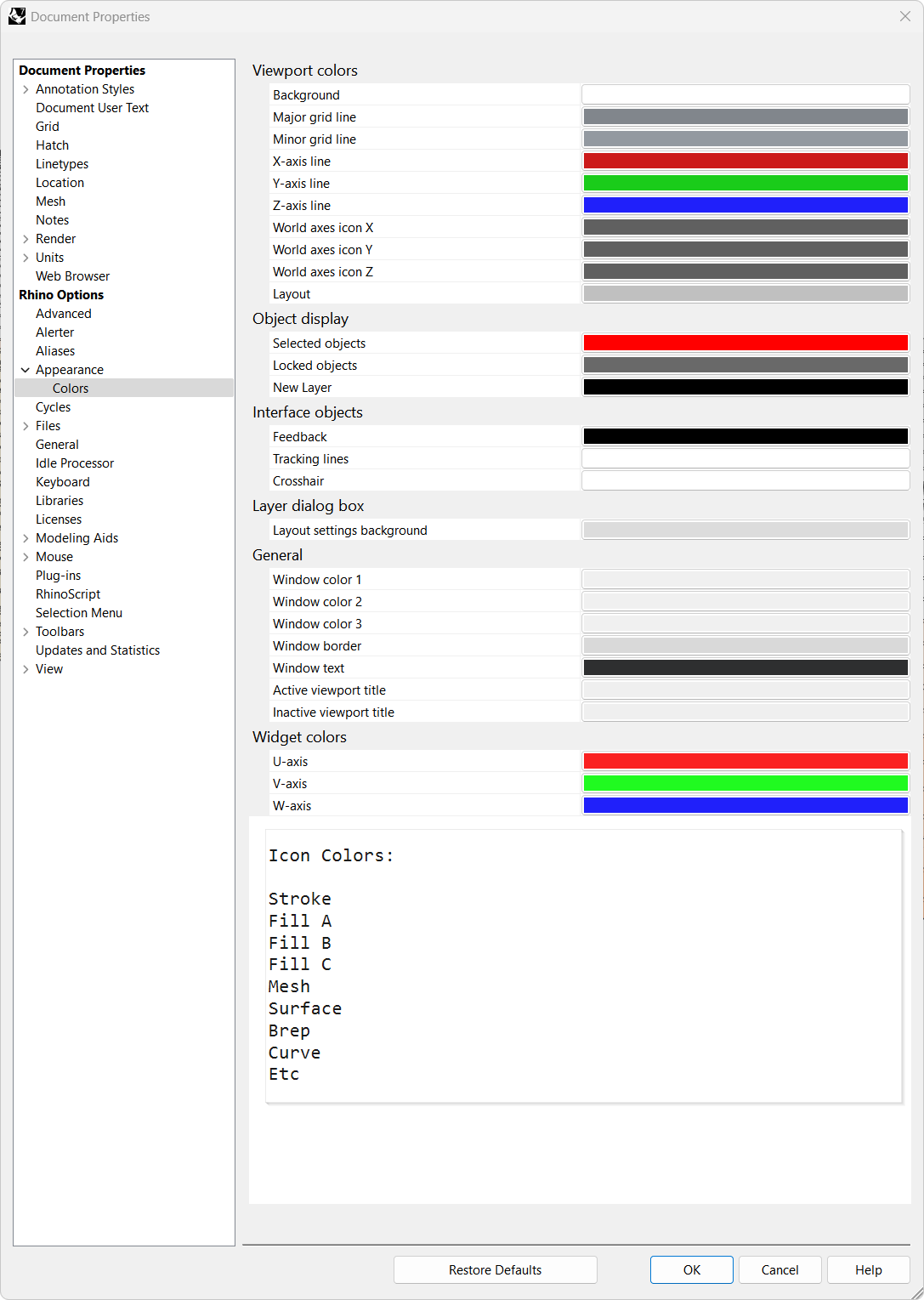Click the W-axis widget color swatch

(x=745, y=805)
